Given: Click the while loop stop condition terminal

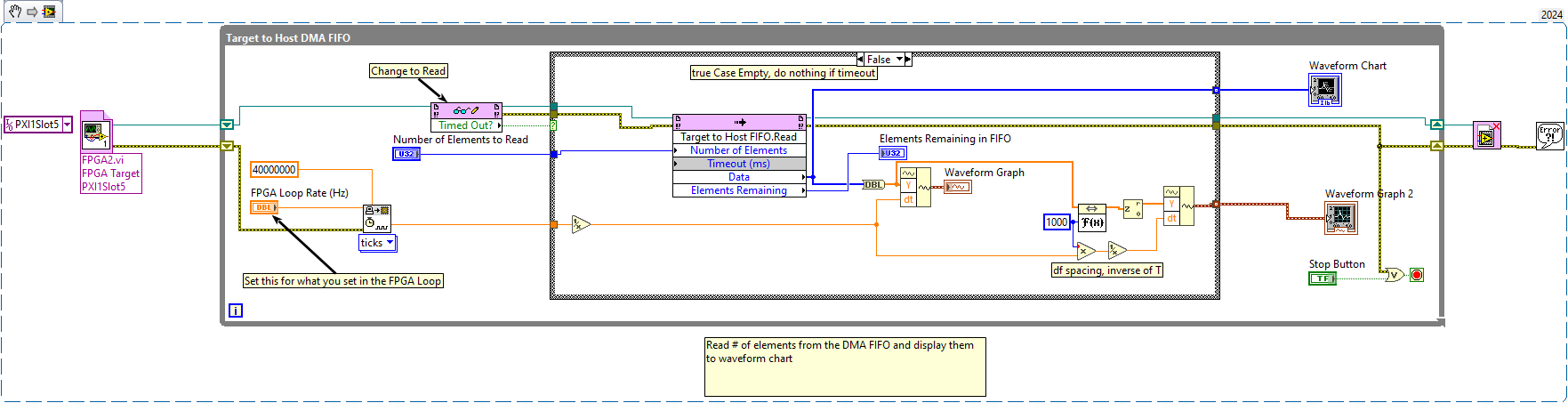Looking at the screenshot, I should pos(1417,275).
